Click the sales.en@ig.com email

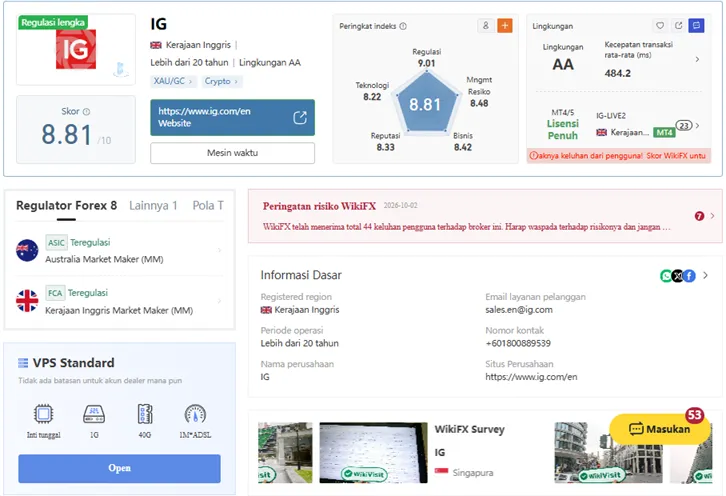click(519, 310)
